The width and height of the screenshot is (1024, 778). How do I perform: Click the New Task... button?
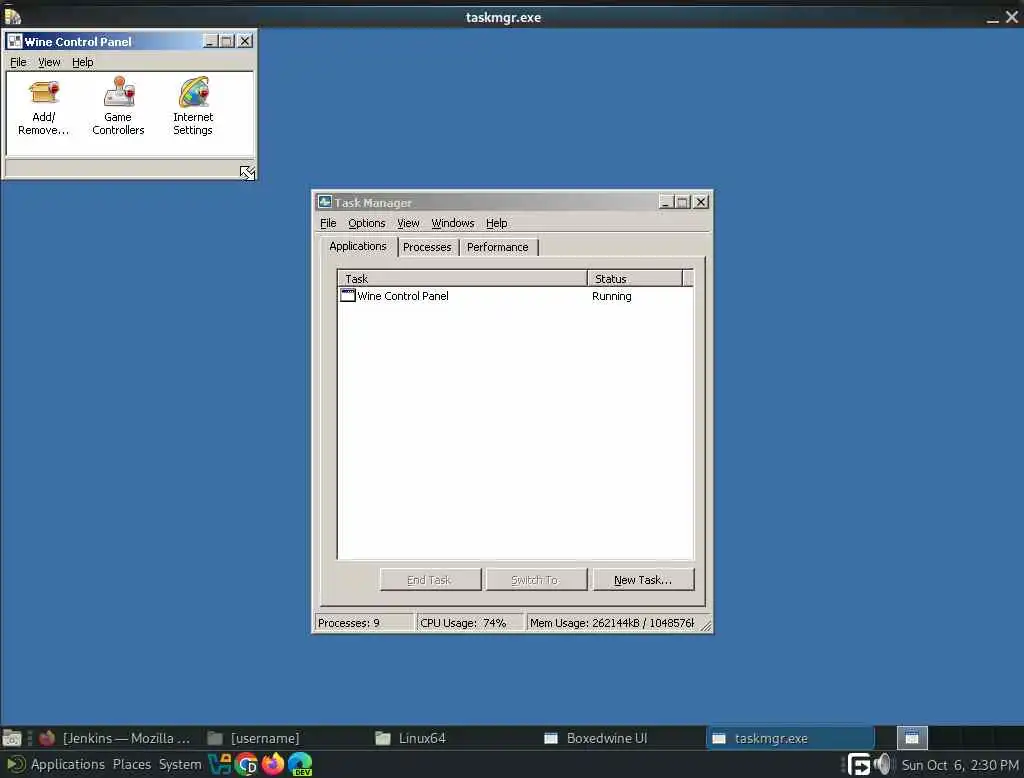point(643,580)
